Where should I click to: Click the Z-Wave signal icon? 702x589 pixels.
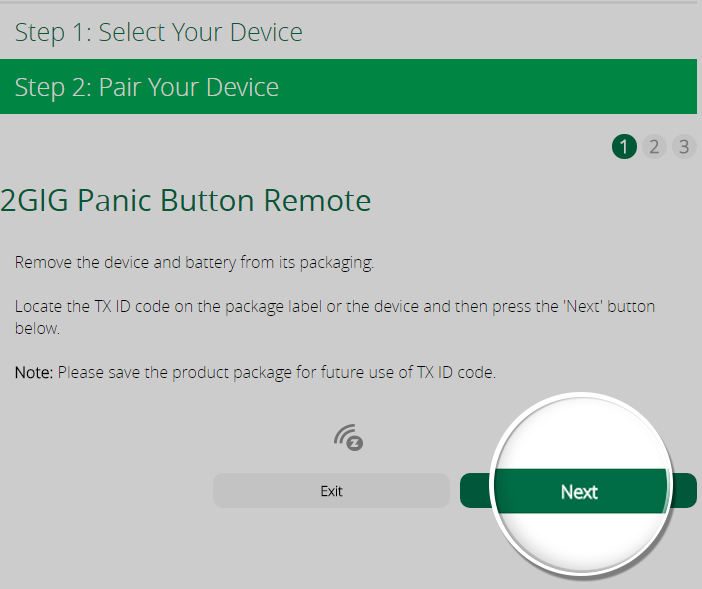tap(348, 437)
